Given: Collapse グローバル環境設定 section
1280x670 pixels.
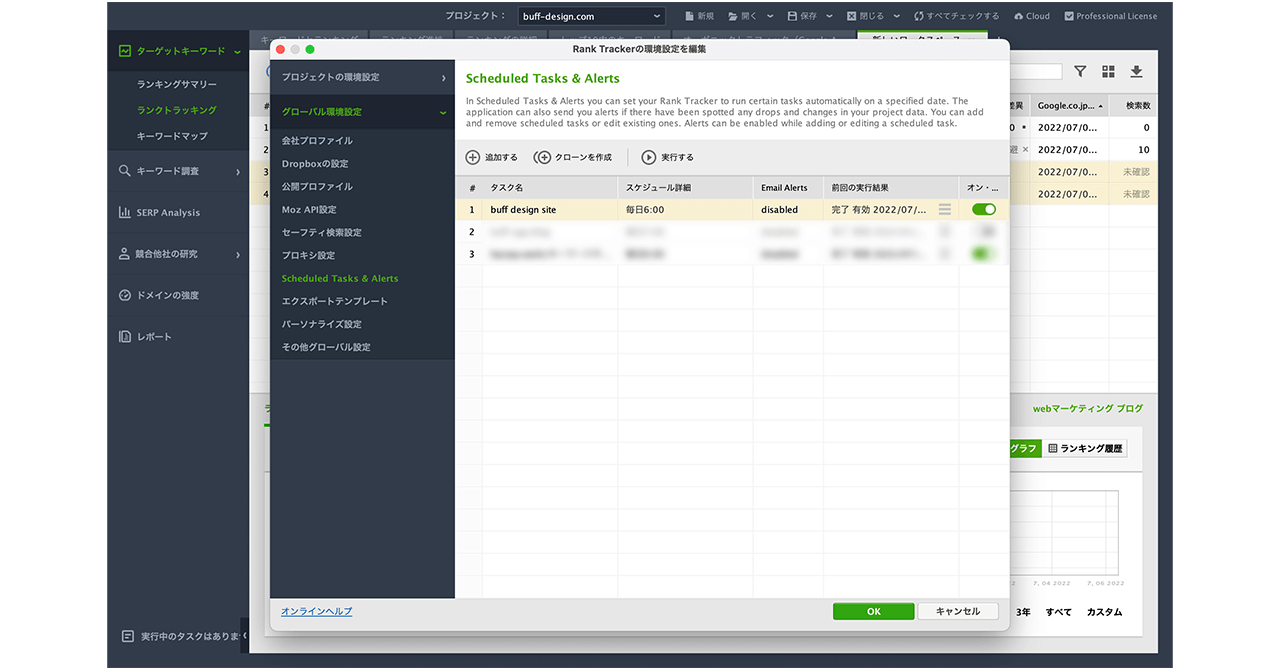Looking at the screenshot, I should tap(362, 112).
